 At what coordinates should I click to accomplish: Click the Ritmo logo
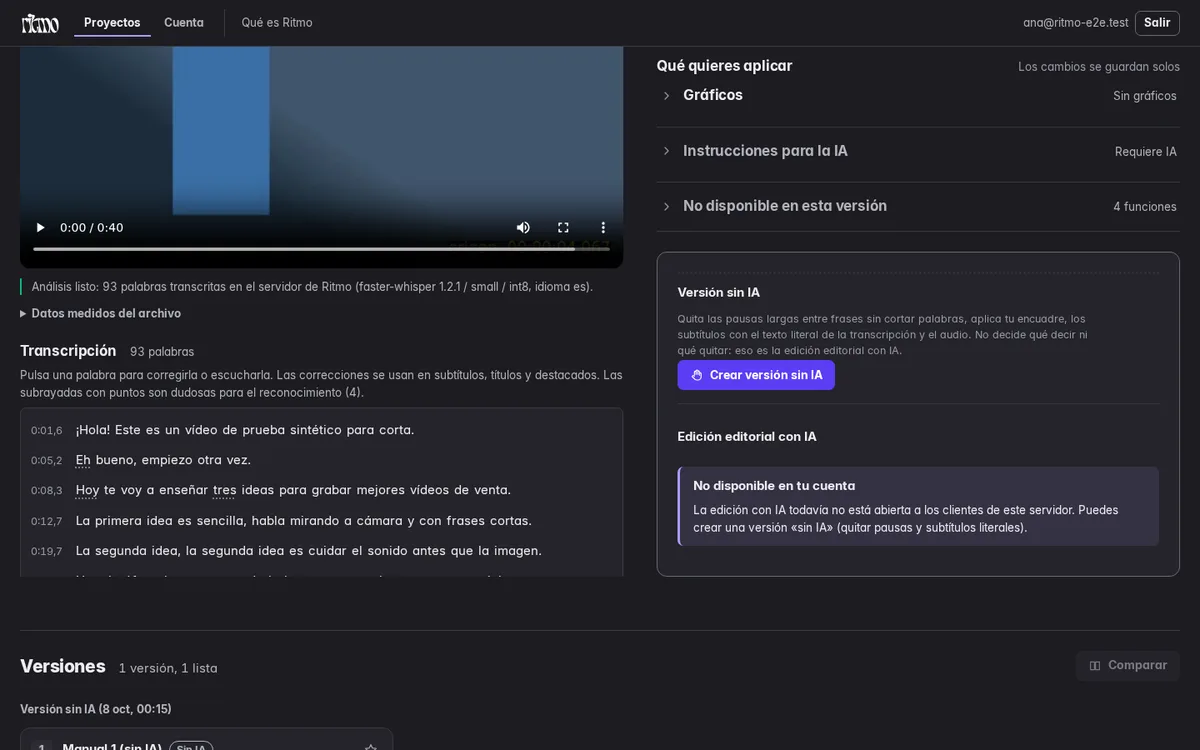[40, 23]
